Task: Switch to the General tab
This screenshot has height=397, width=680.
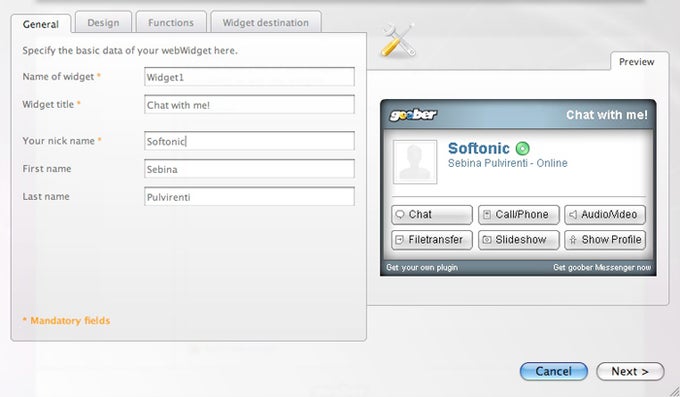Action: point(41,24)
